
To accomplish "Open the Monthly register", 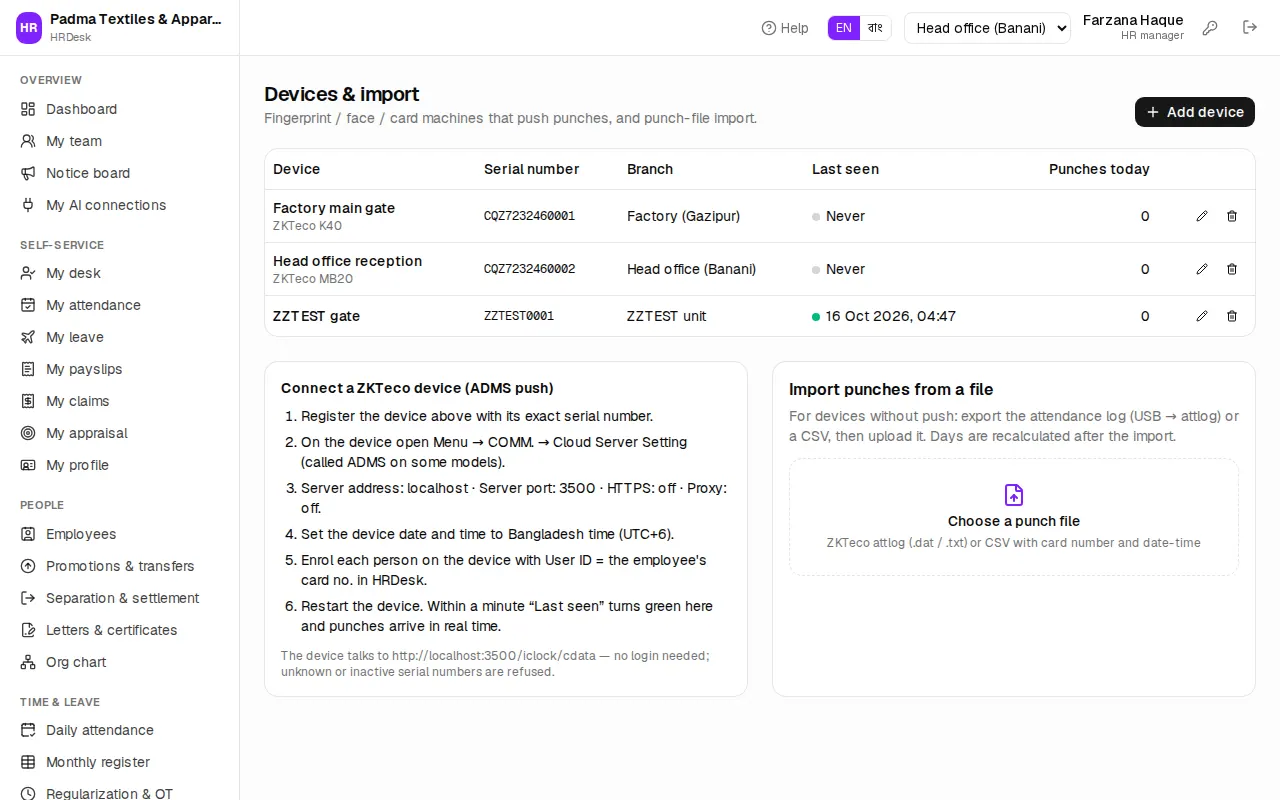I will [120, 762].
